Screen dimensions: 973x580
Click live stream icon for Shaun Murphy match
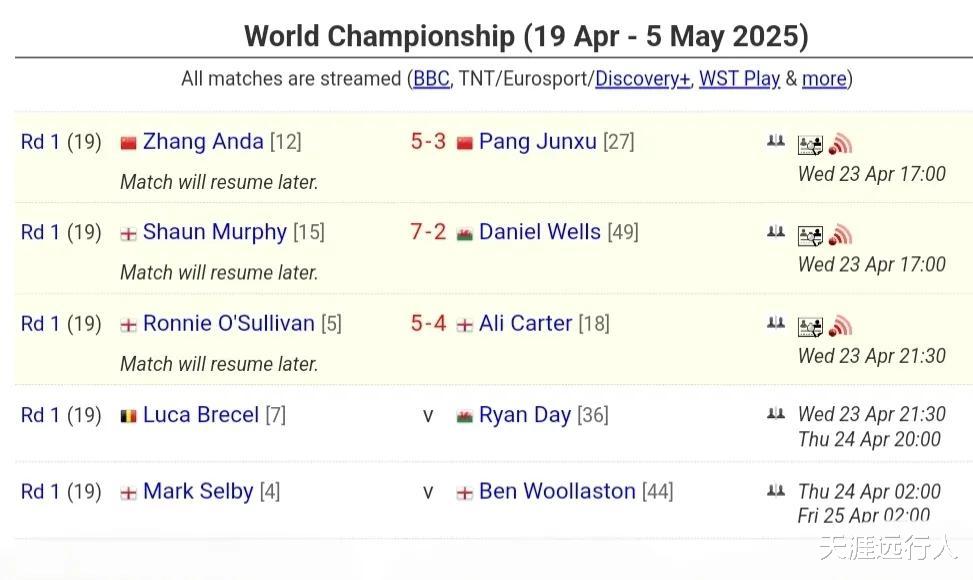(x=840, y=235)
